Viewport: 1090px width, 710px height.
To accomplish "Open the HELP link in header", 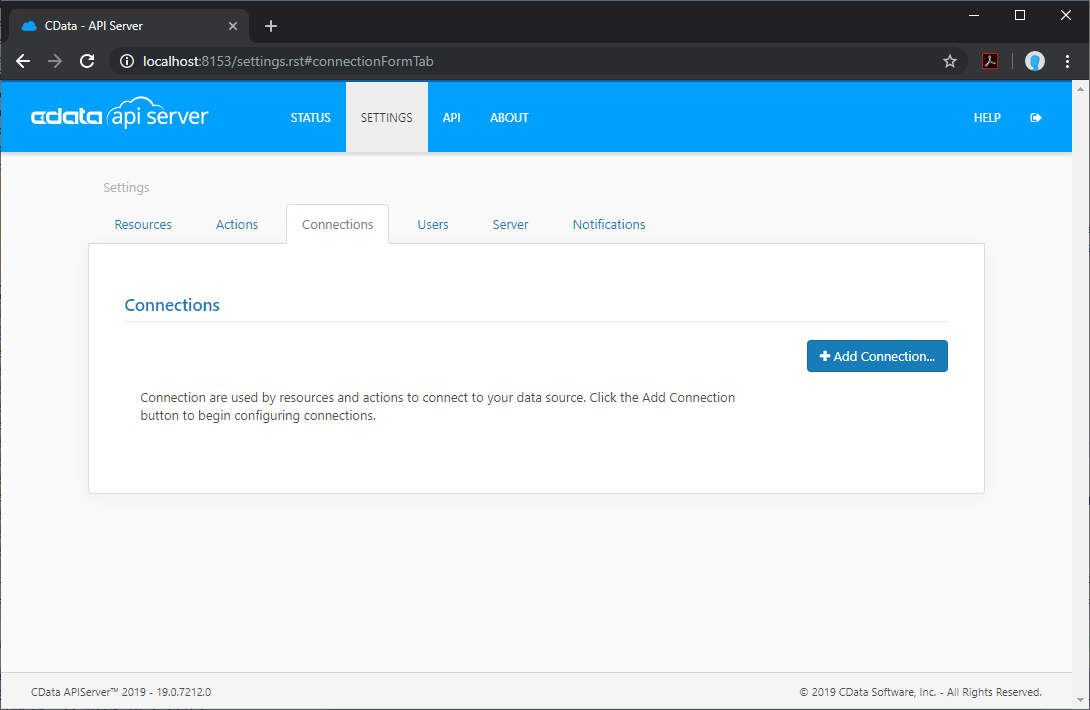I will (x=987, y=118).
